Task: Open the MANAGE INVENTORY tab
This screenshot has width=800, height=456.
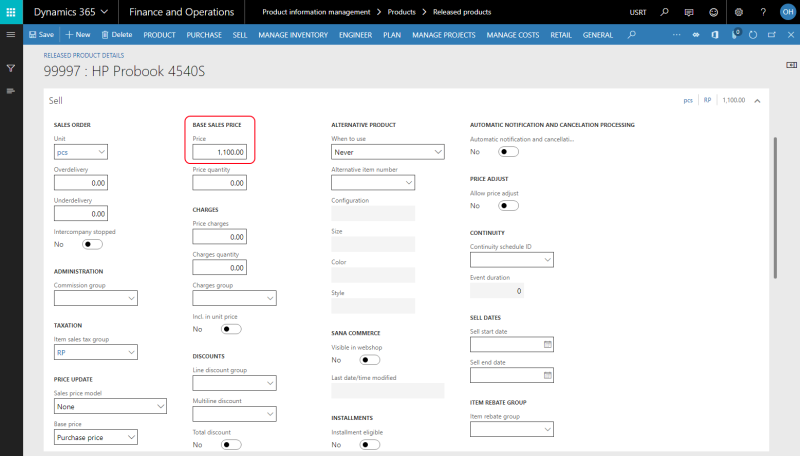Action: (293, 35)
